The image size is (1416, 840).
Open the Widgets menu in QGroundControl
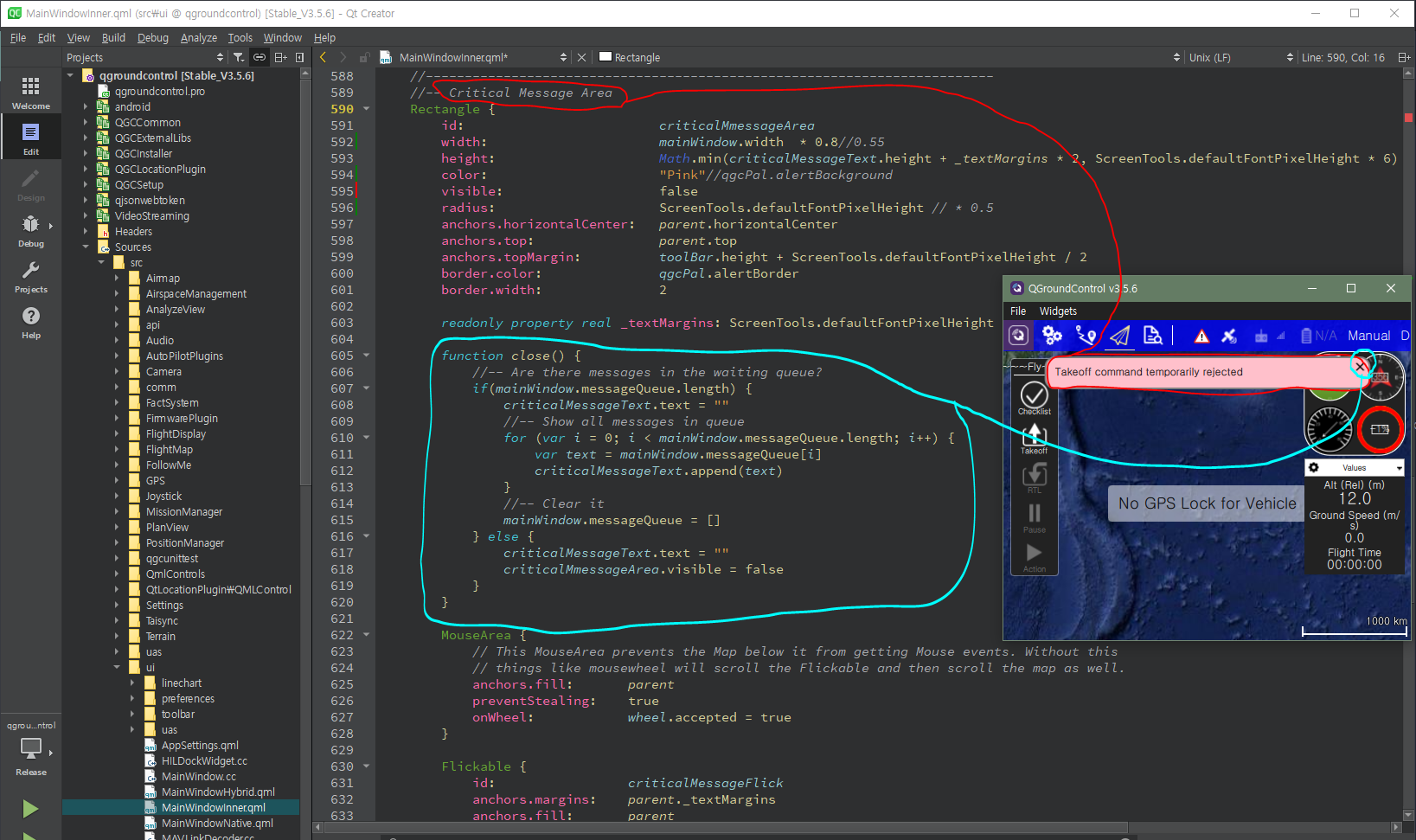[1058, 311]
